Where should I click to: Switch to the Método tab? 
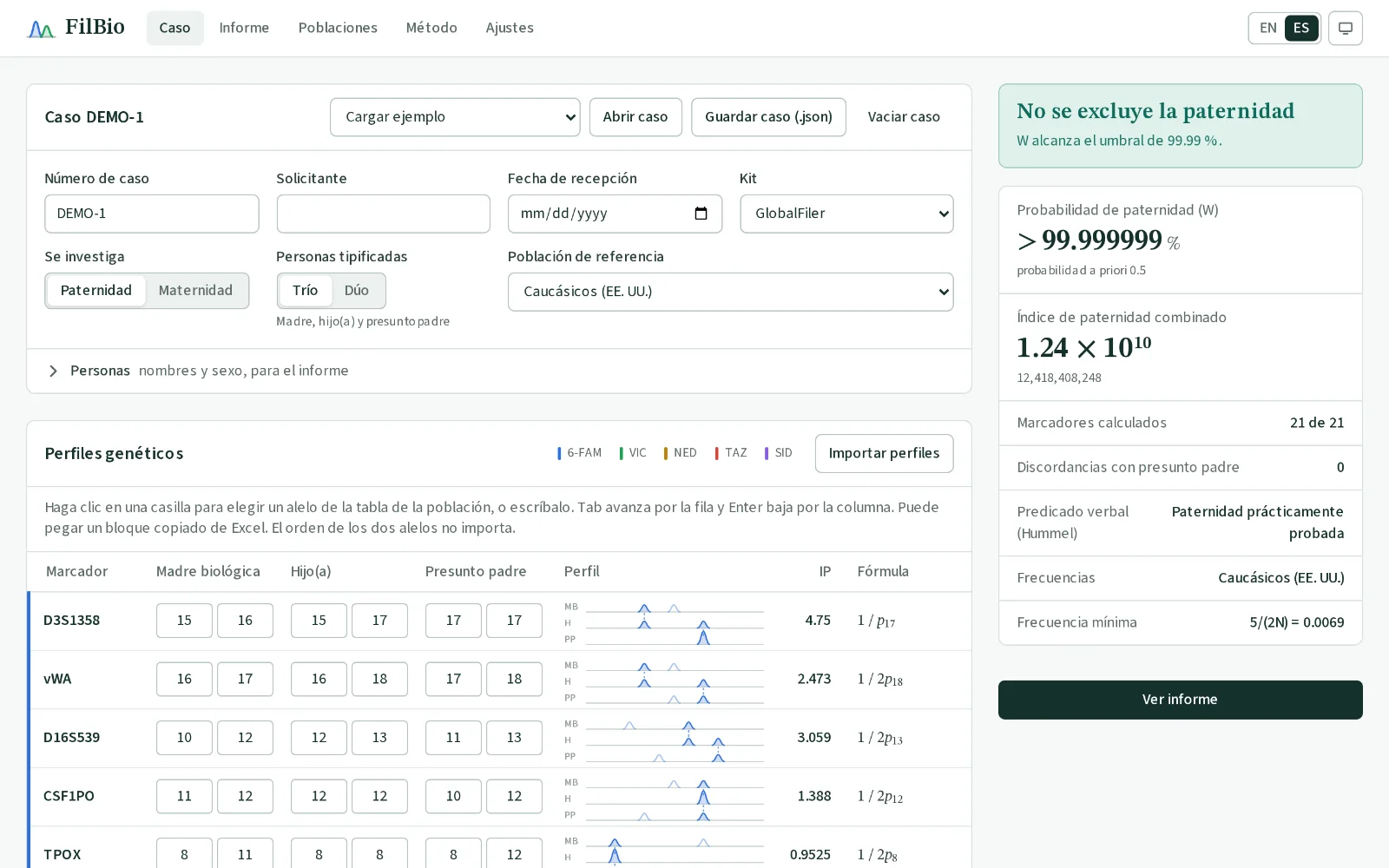pos(431,29)
